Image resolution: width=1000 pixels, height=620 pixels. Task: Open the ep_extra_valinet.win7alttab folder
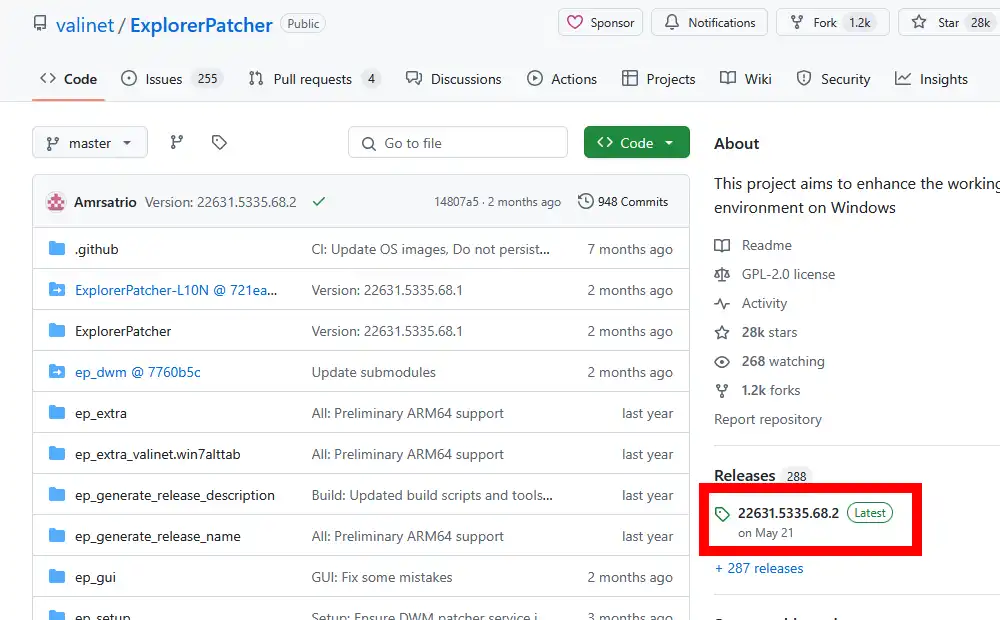pos(158,454)
